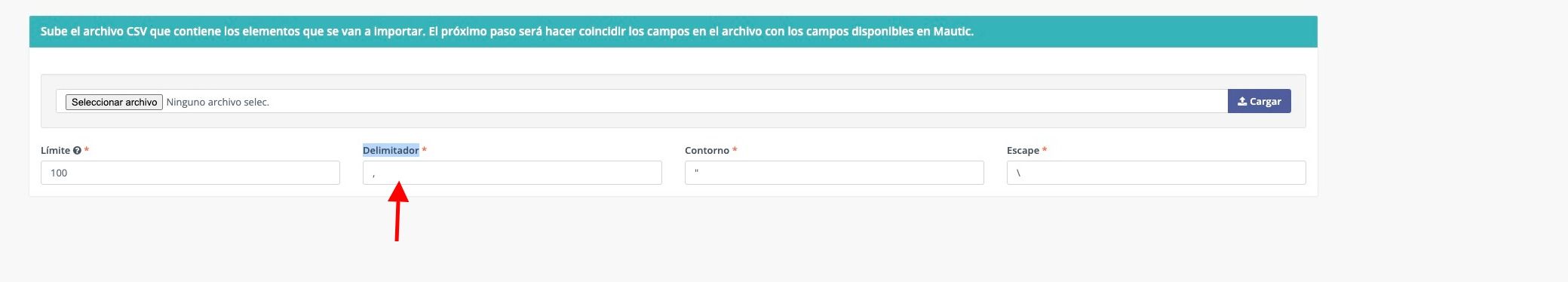Click the Seleccionar archivo button
Image resolution: width=1568 pixels, height=282 pixels.
114,102
